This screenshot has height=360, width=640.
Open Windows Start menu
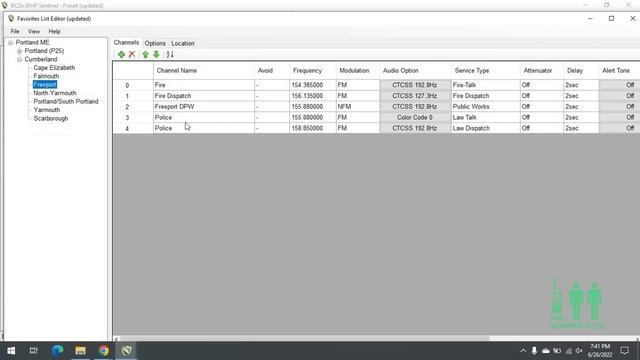(11, 351)
